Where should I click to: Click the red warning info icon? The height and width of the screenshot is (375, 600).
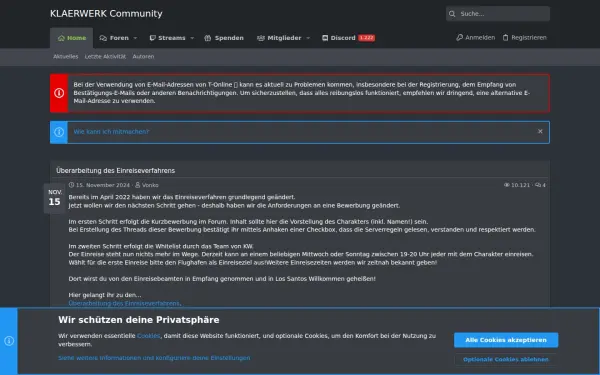[x=59, y=93]
